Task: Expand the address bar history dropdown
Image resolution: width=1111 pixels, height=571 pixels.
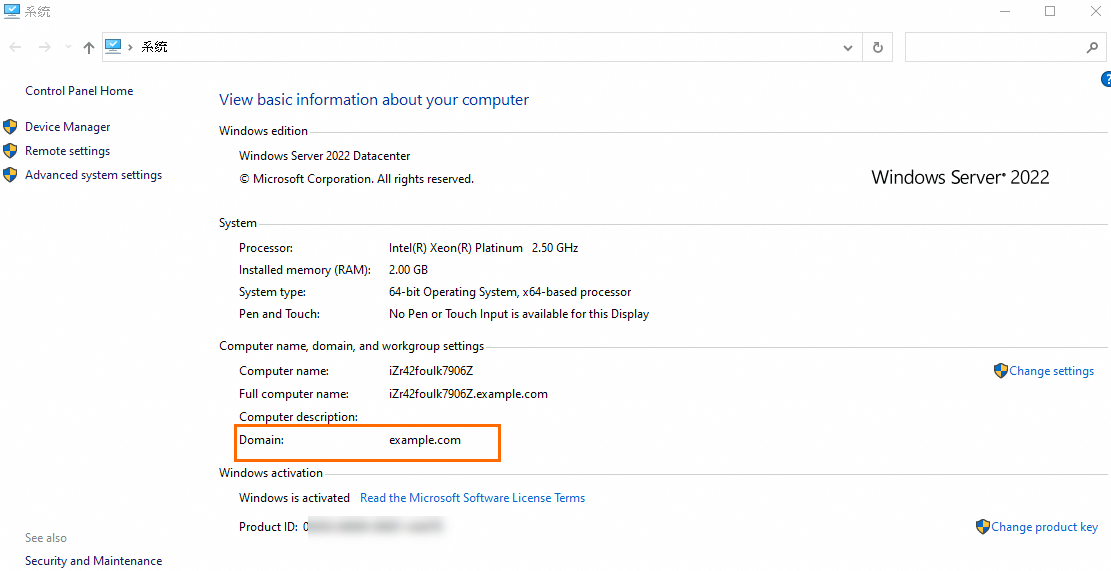Action: click(848, 47)
